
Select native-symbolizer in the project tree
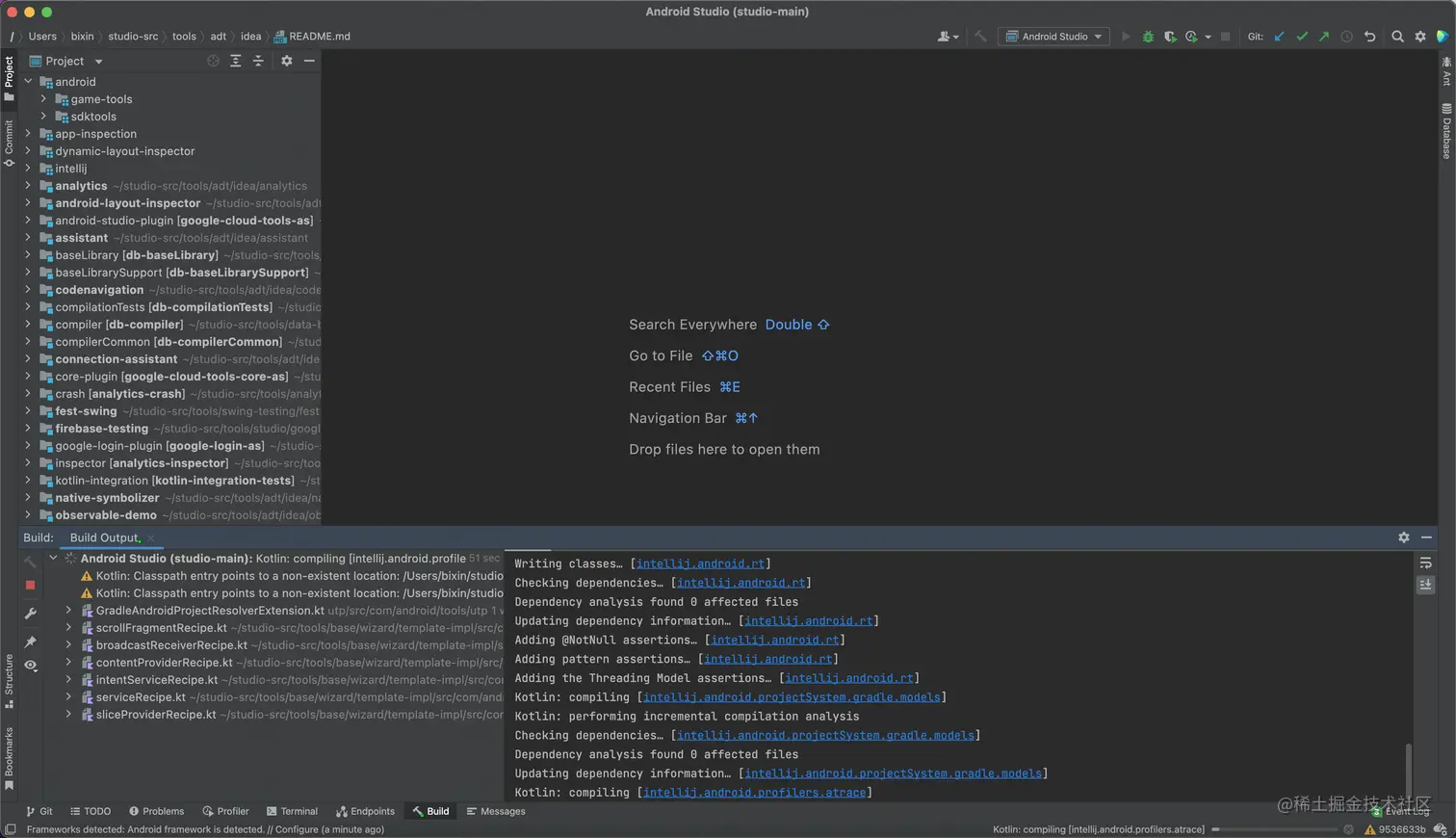coord(107,498)
